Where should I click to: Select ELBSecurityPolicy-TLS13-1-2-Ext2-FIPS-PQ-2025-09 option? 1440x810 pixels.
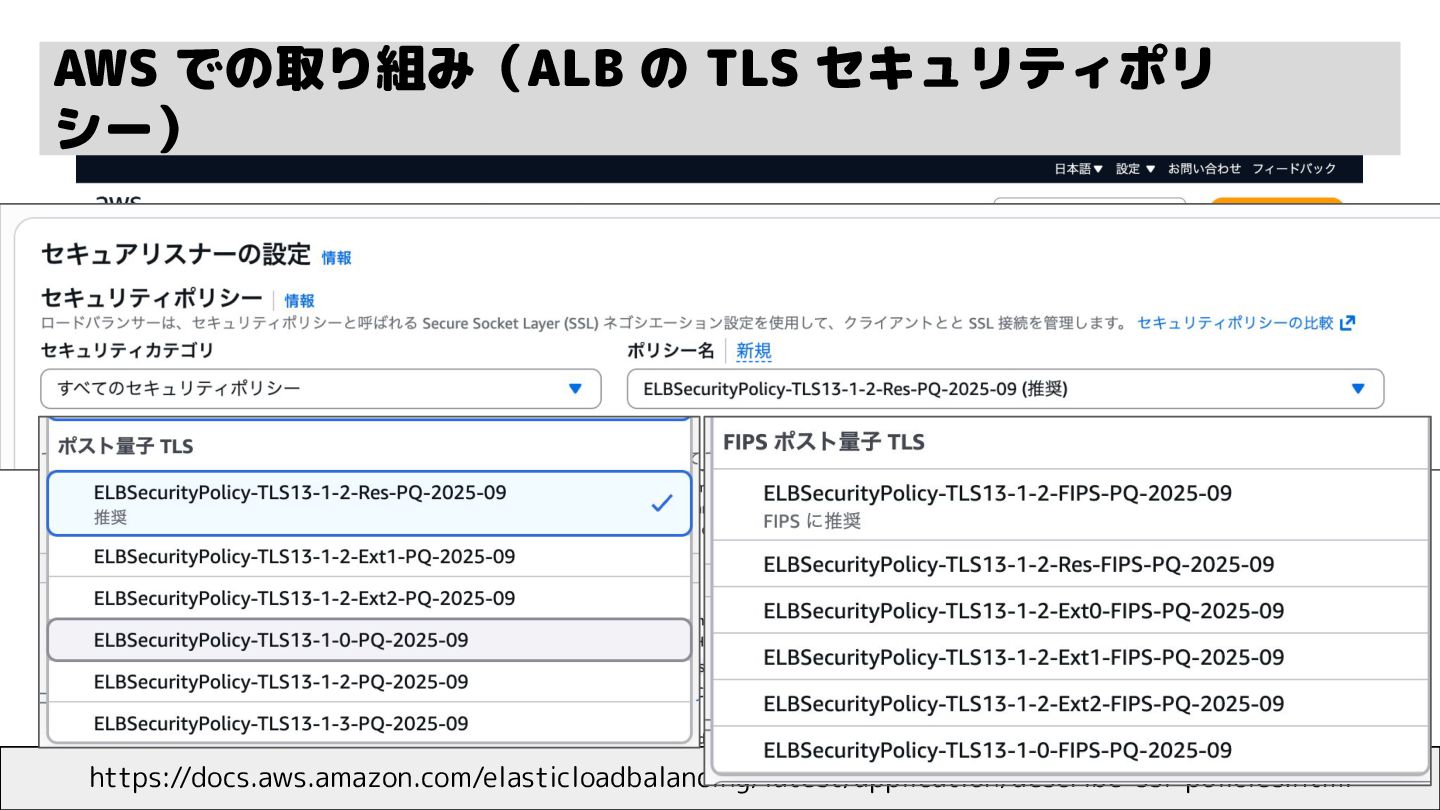coord(1069,703)
